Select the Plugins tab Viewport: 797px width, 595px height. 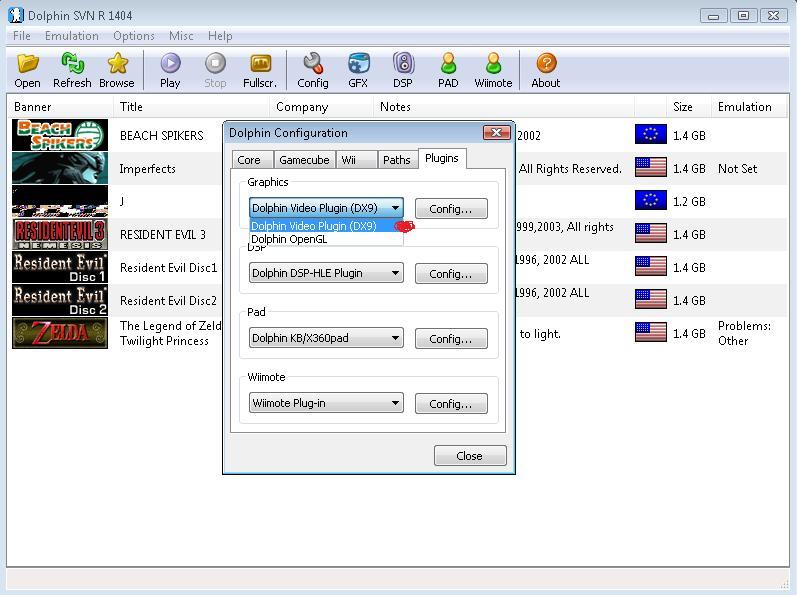click(x=442, y=158)
